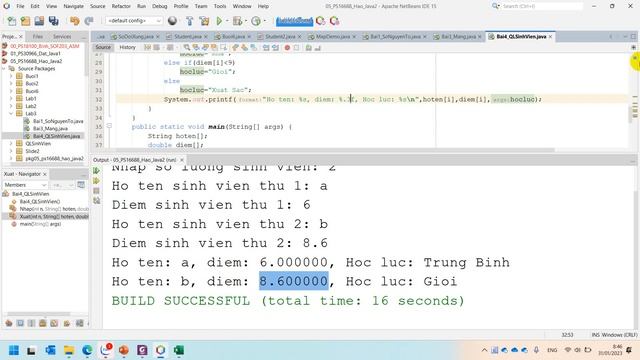
Task: Click the yellow Rerun with options arrow
Action: [96, 181]
